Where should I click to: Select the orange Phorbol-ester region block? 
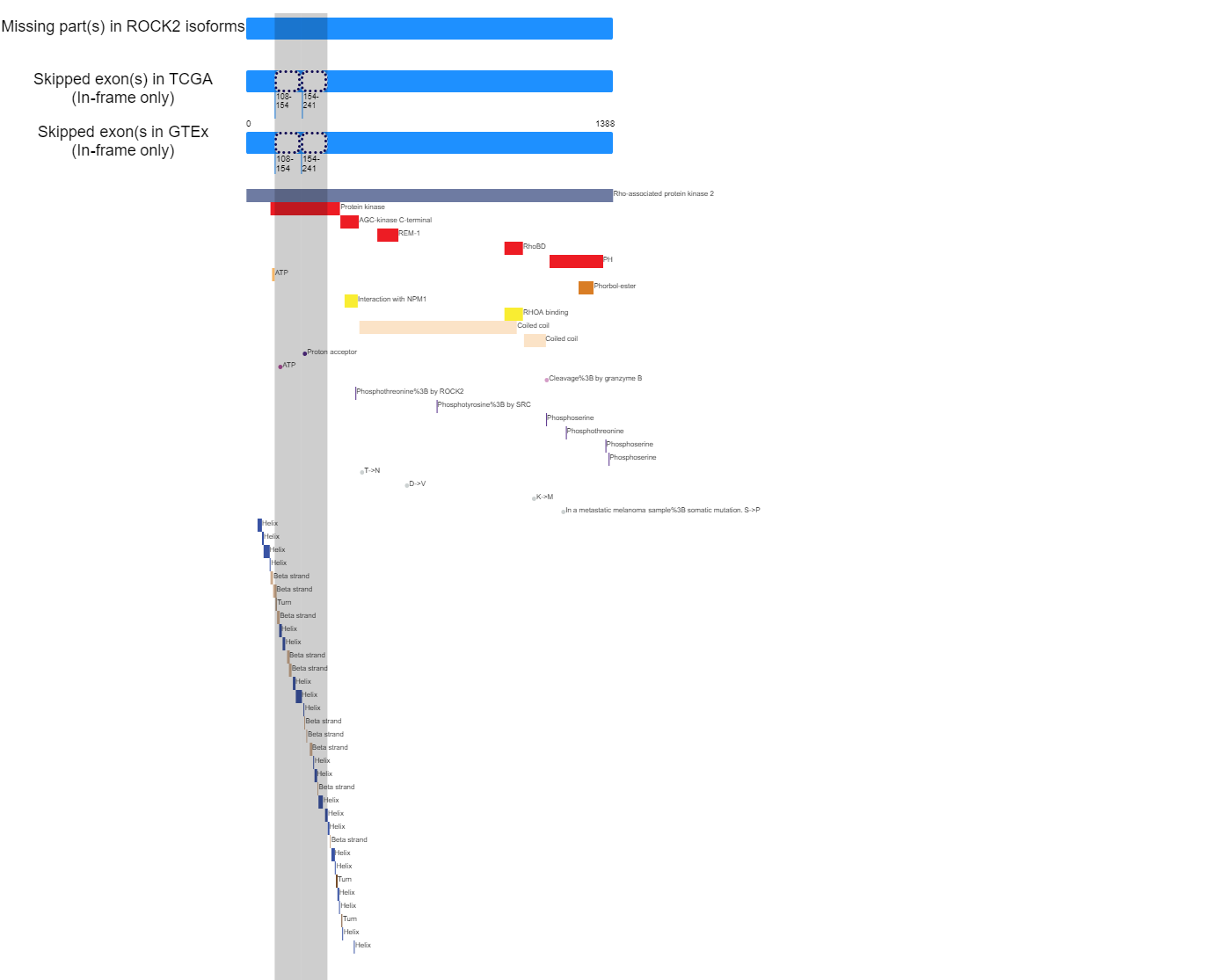click(x=586, y=287)
